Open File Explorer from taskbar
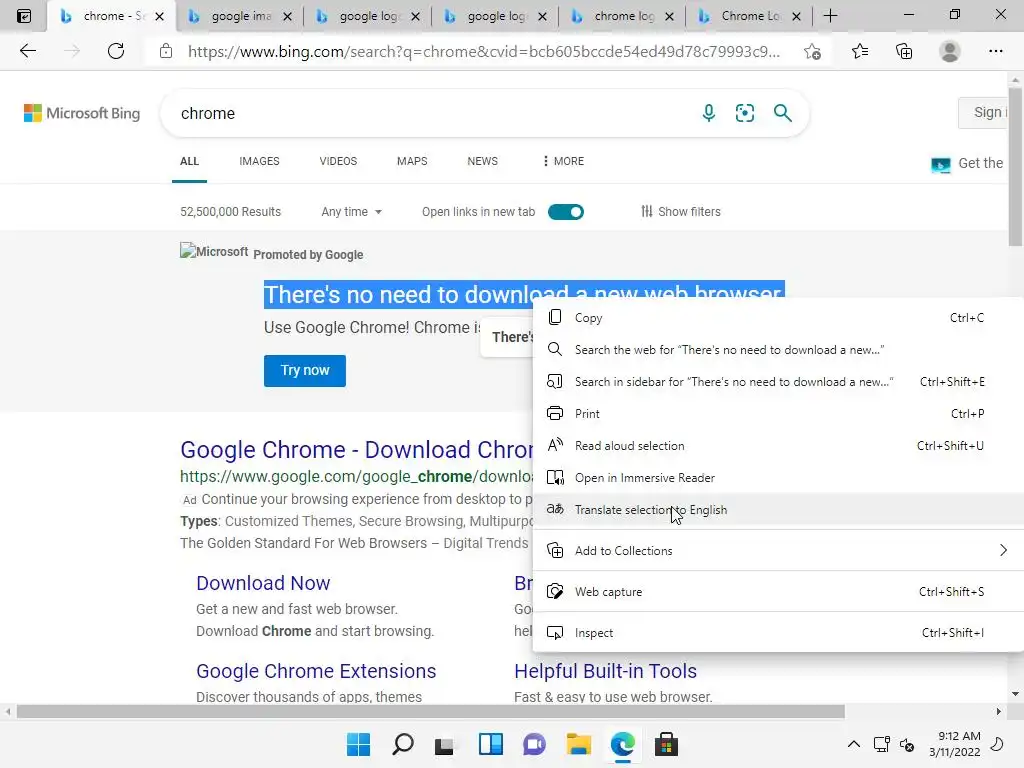The height and width of the screenshot is (768, 1024). [x=579, y=744]
